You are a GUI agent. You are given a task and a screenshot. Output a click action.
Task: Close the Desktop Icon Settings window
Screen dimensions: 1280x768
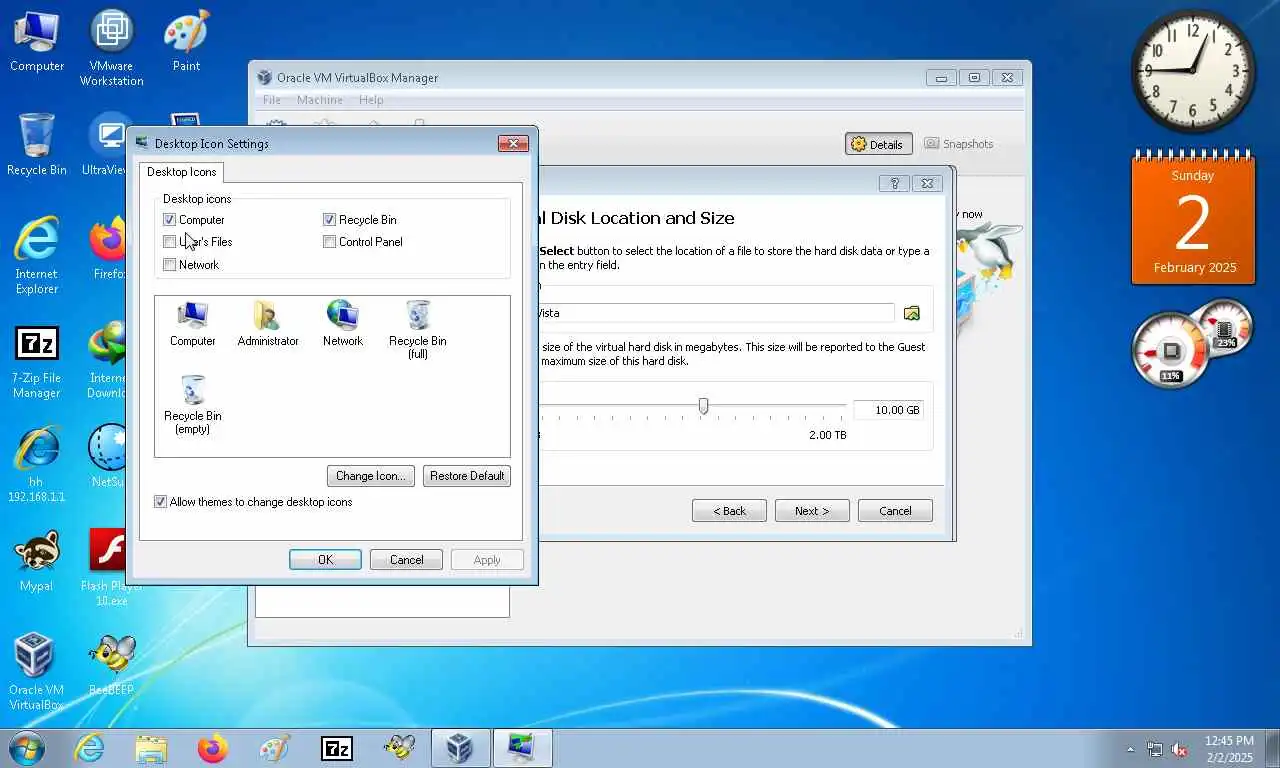(x=513, y=143)
